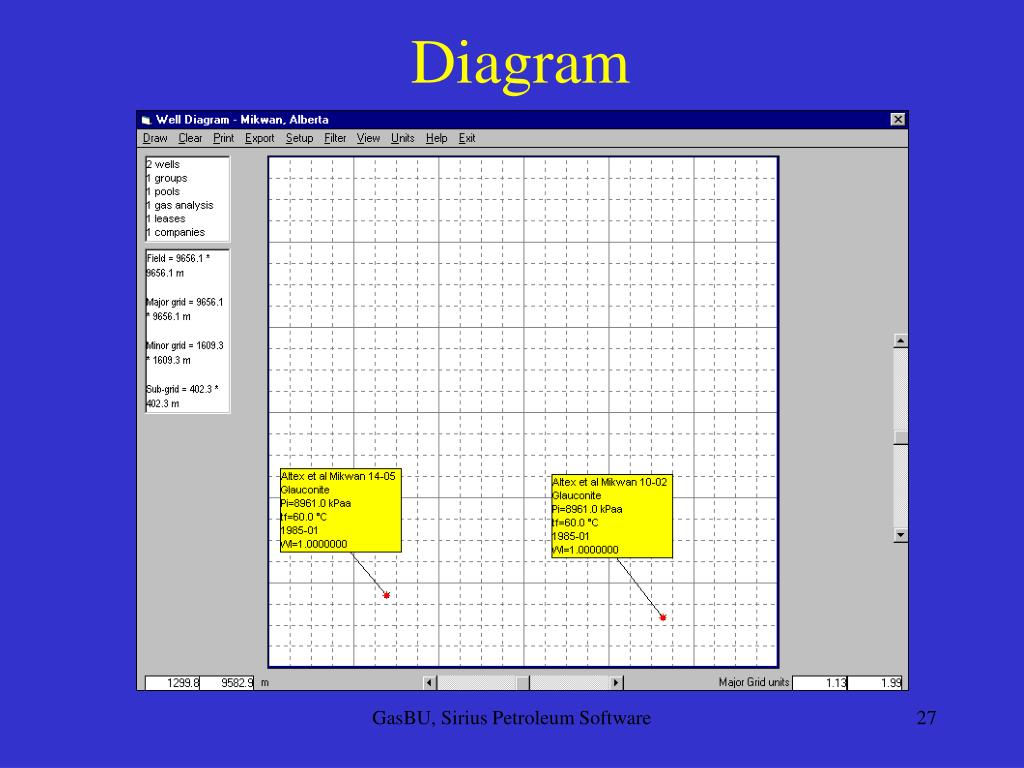The image size is (1024, 768).
Task: Open the Clear menu
Action: [190, 138]
